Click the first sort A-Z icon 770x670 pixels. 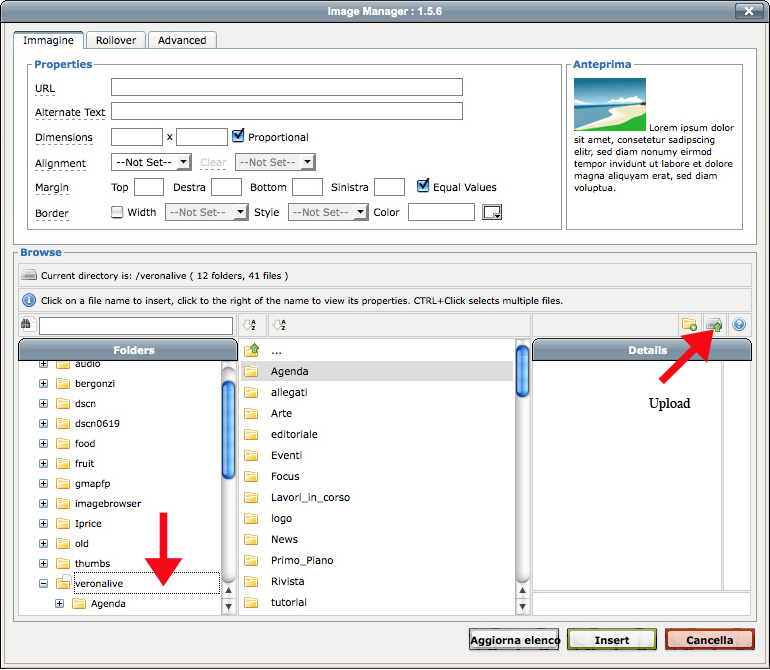(249, 325)
